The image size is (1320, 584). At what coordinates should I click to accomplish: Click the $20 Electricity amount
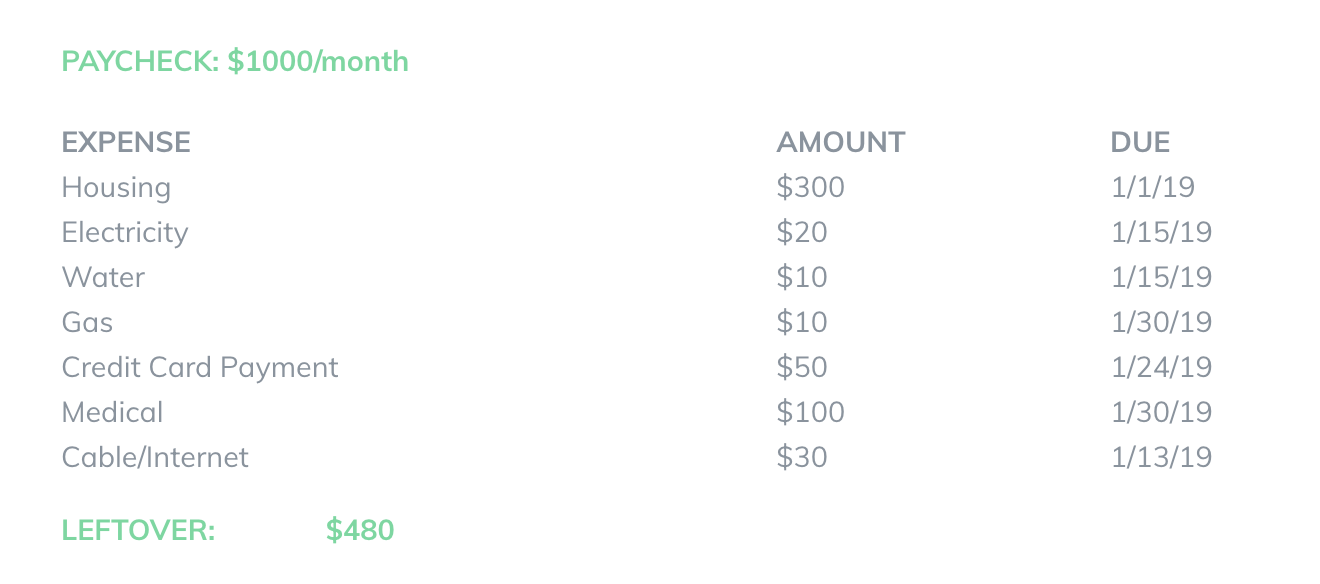pos(802,232)
